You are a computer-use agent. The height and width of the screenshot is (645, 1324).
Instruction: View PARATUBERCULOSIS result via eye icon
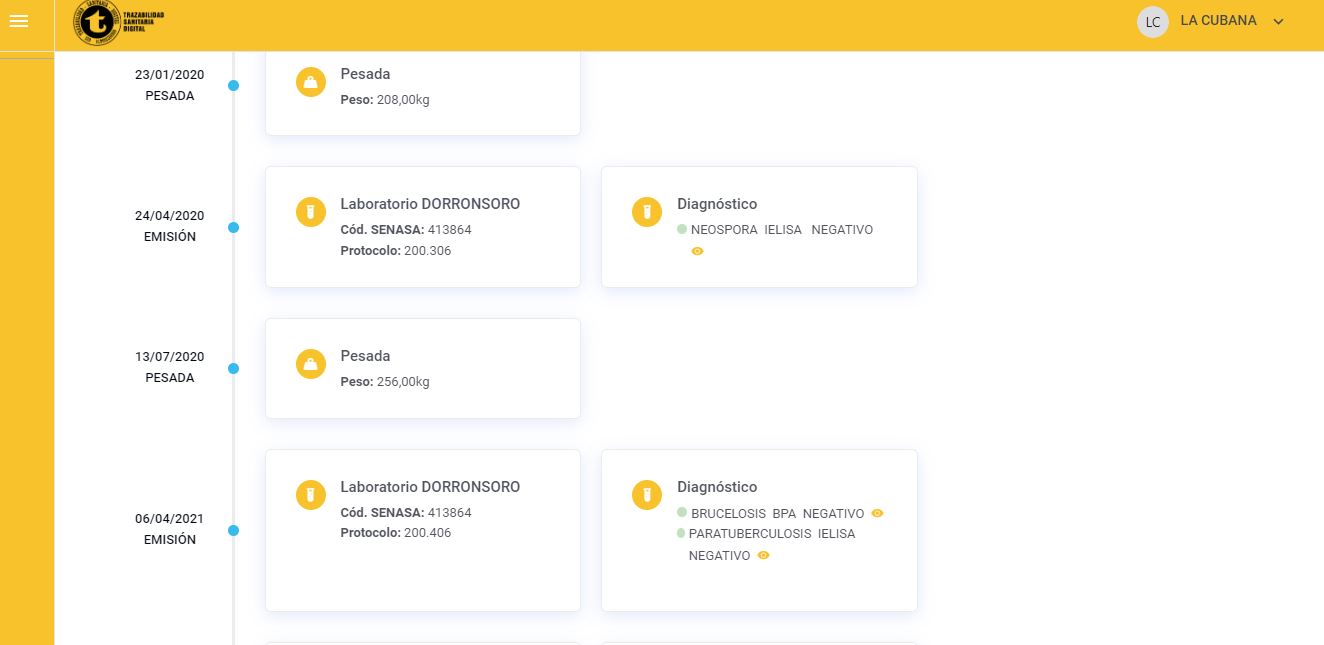(x=763, y=556)
